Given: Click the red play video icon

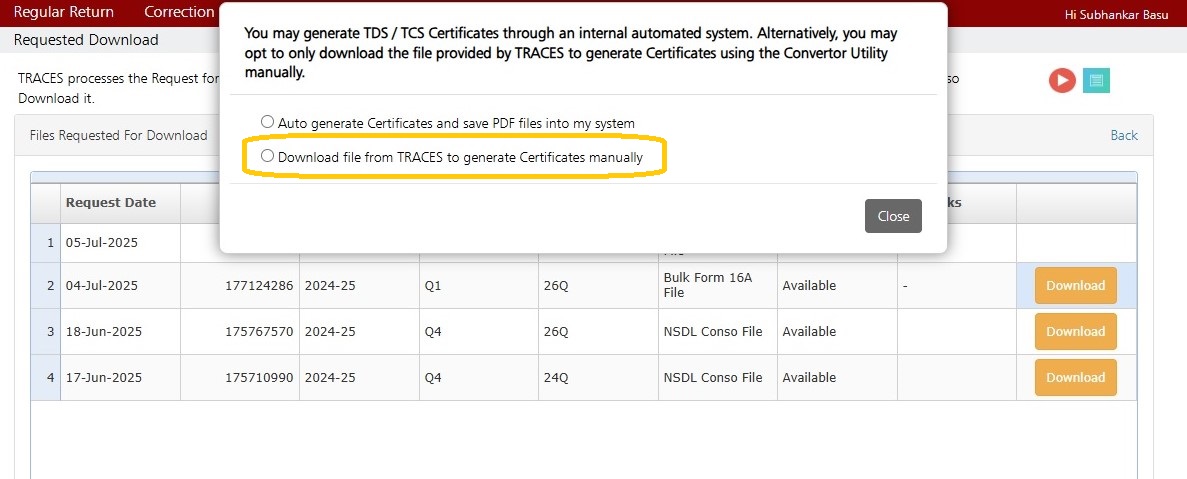Looking at the screenshot, I should pyautogui.click(x=1062, y=80).
